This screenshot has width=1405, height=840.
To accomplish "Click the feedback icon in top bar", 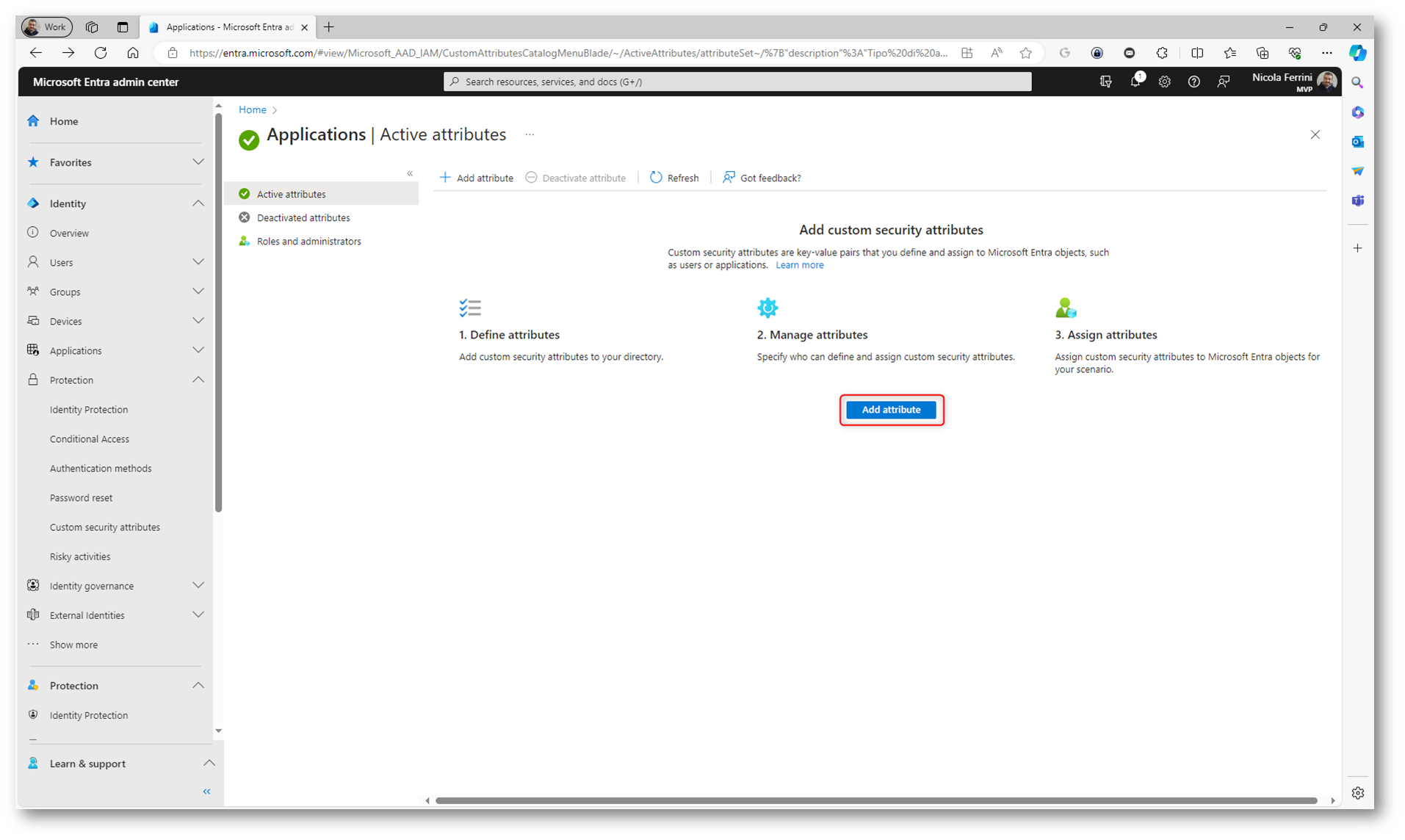I will pyautogui.click(x=1224, y=82).
